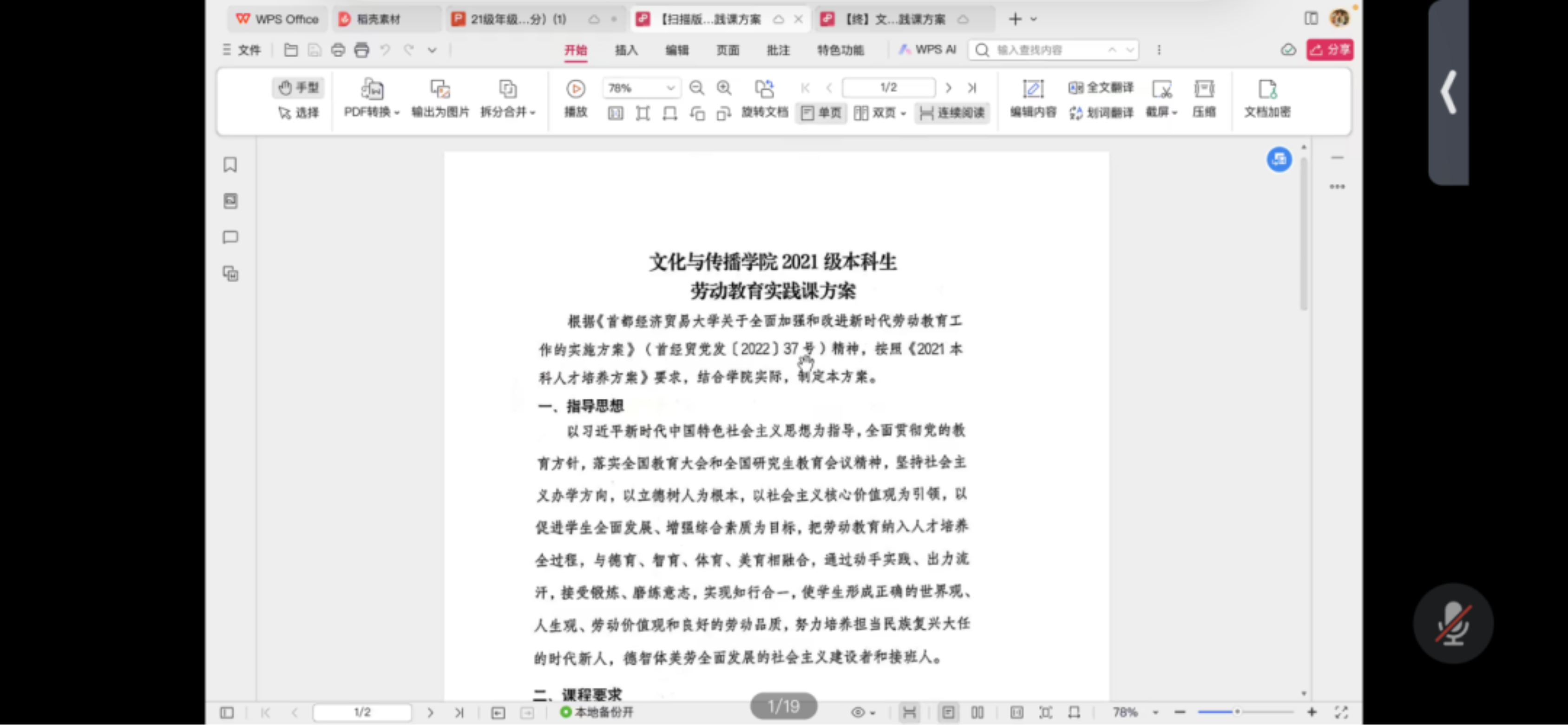Click the zoom out magnifier icon

click(x=696, y=88)
